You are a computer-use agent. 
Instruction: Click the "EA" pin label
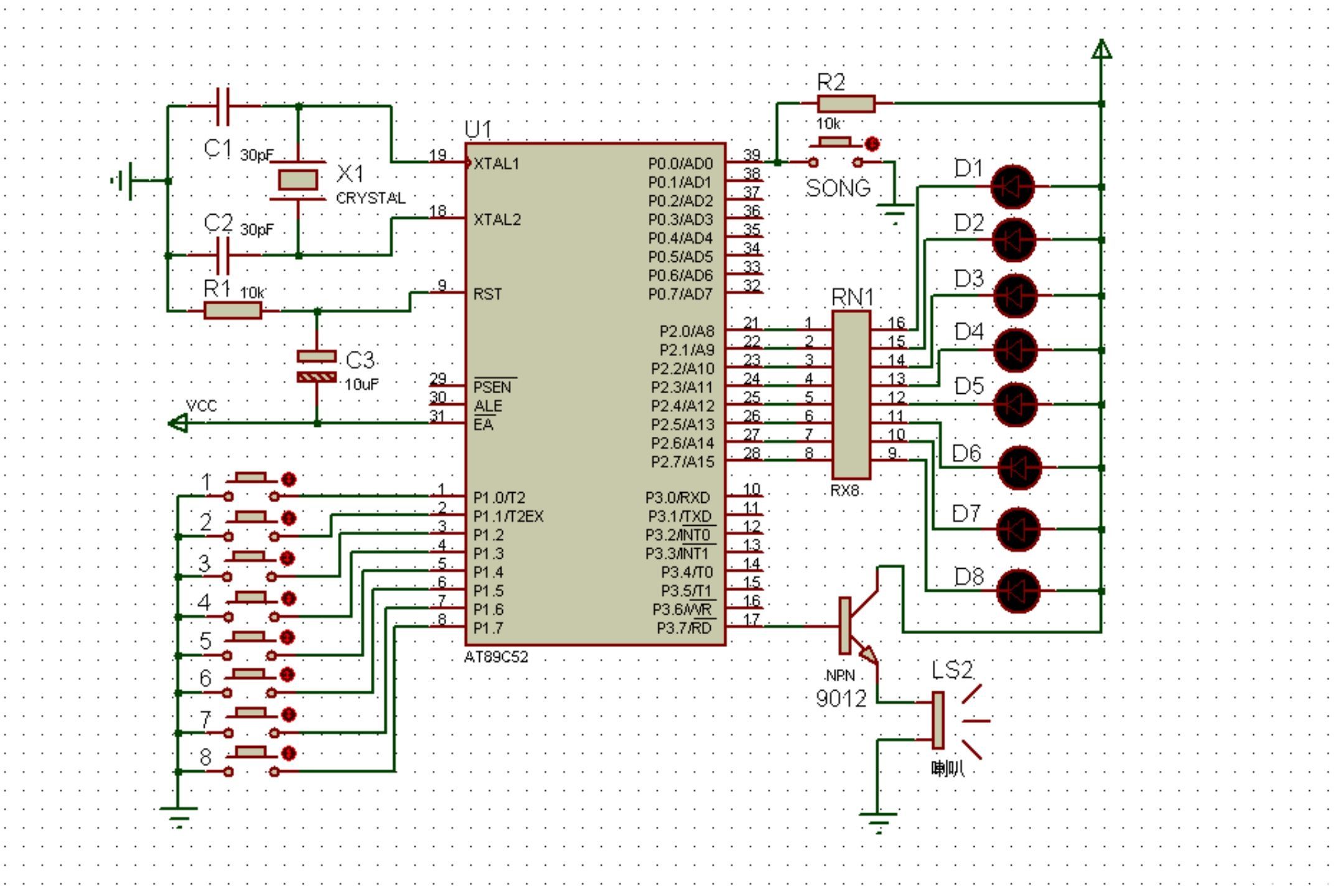(x=483, y=425)
